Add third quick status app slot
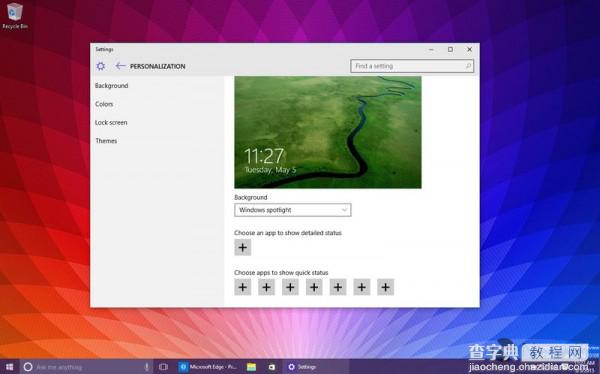Screen dimensions: 600x374 point(290,287)
